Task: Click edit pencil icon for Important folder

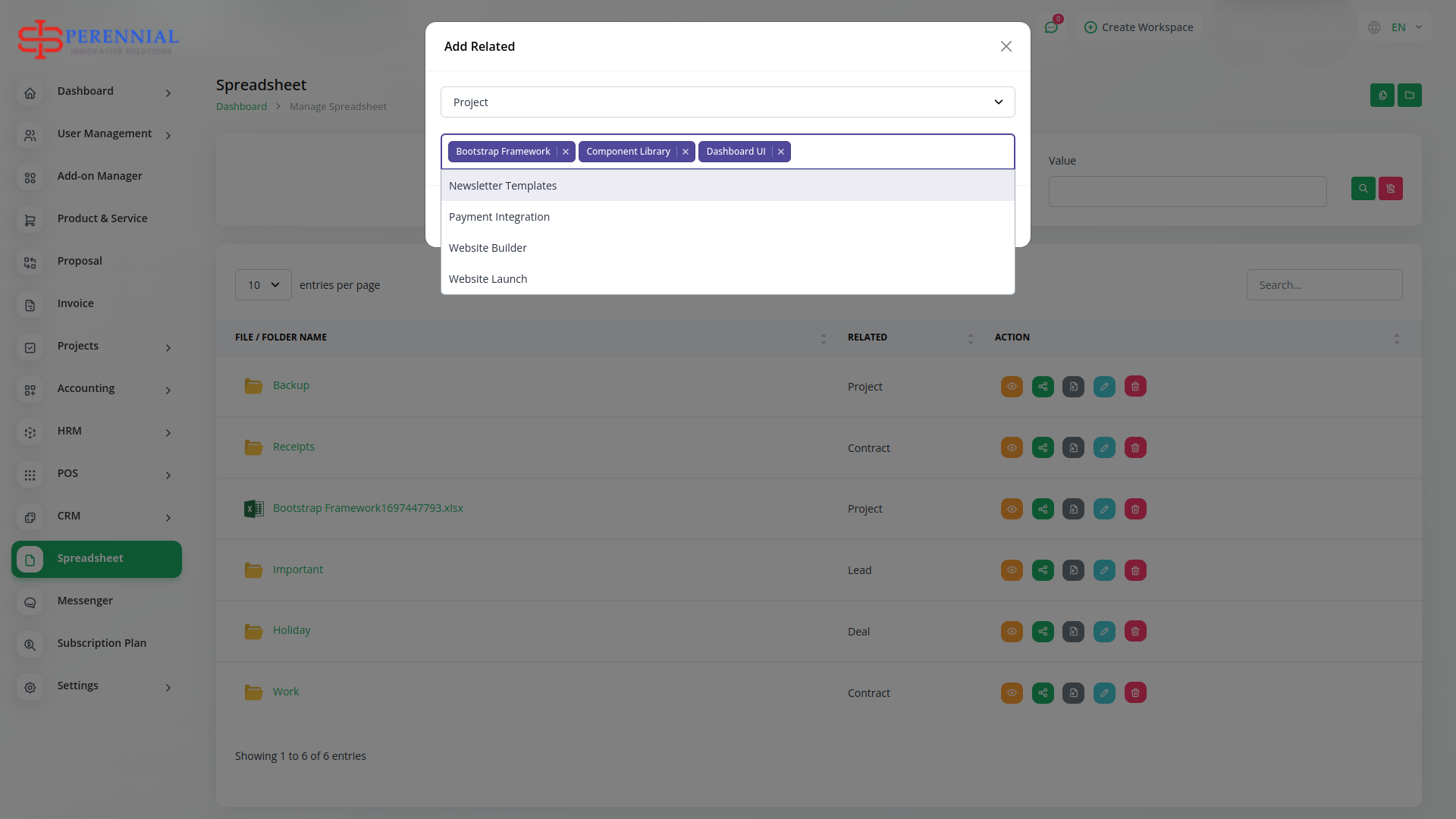Action: pos(1104,570)
